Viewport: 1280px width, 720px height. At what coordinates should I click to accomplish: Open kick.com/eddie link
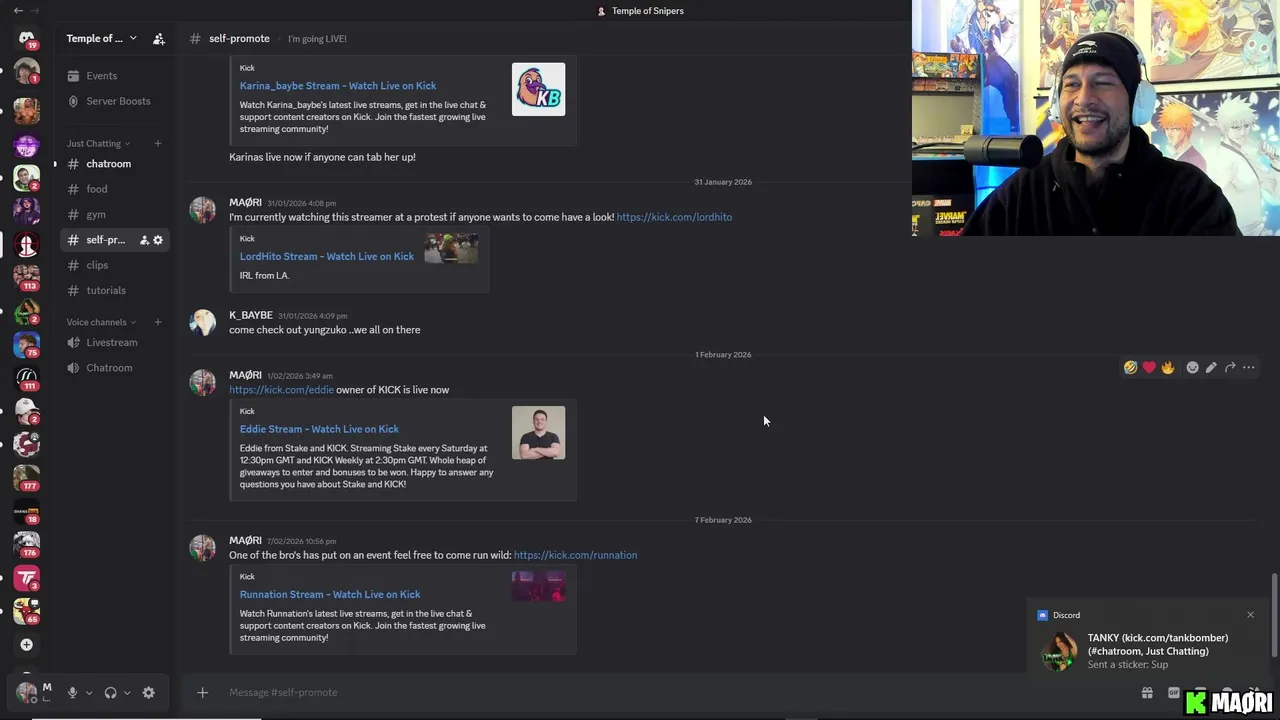pos(281,390)
